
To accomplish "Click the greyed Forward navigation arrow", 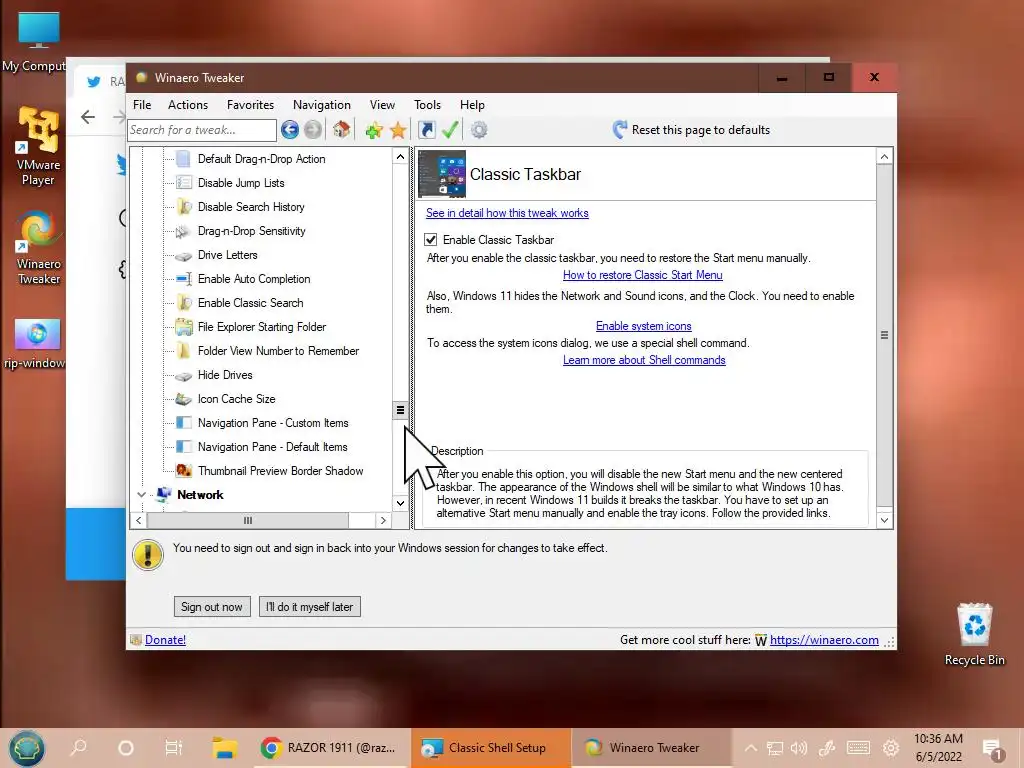I will click(x=313, y=130).
